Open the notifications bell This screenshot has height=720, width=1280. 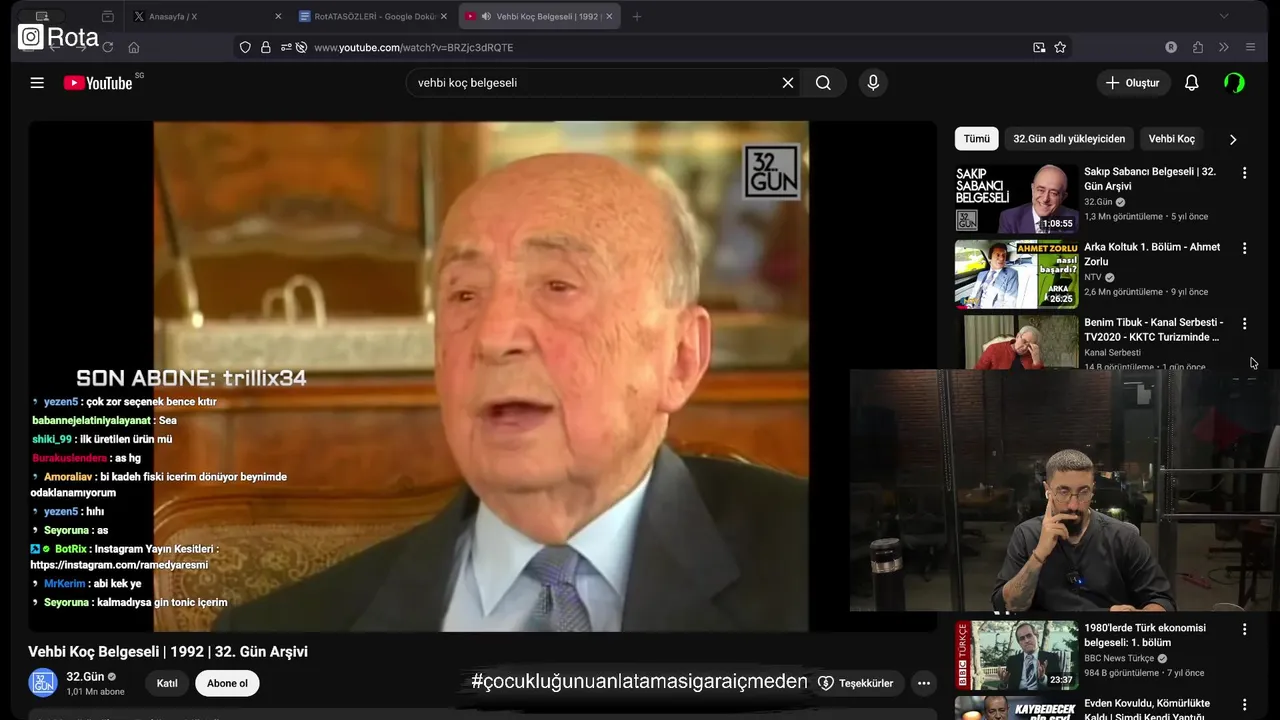(x=1191, y=83)
